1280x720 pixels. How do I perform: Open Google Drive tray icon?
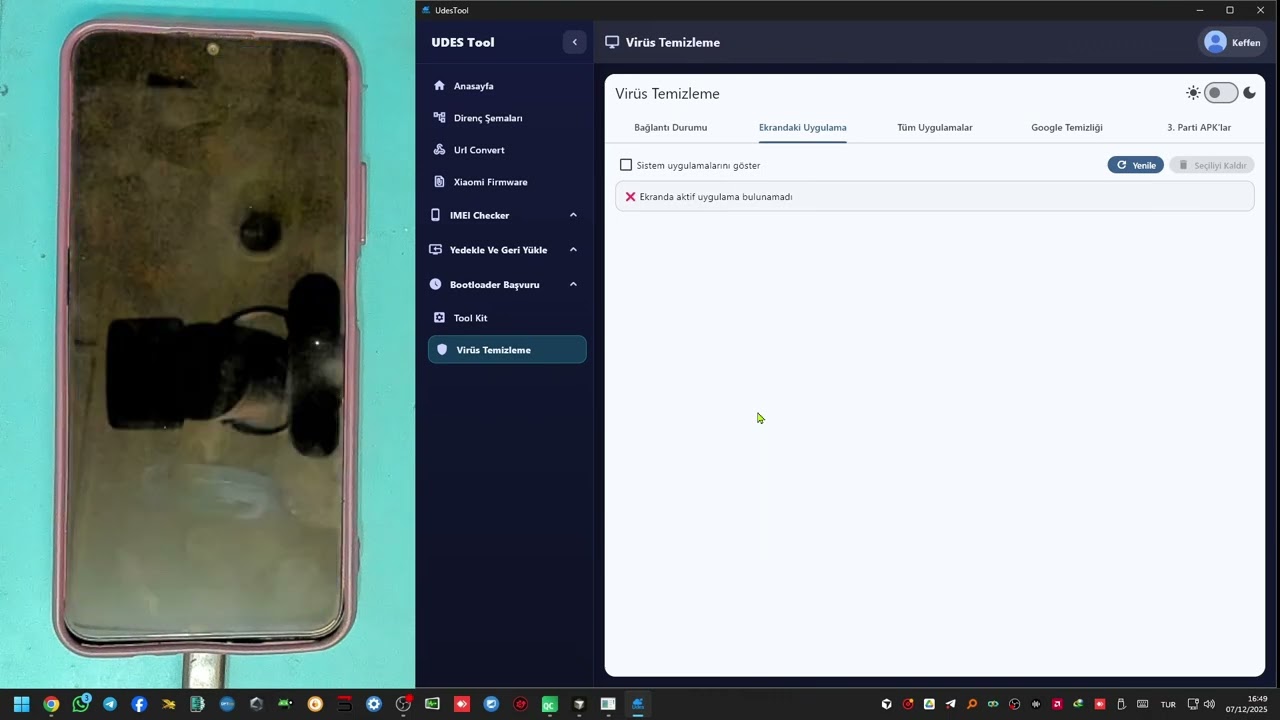(x=930, y=704)
